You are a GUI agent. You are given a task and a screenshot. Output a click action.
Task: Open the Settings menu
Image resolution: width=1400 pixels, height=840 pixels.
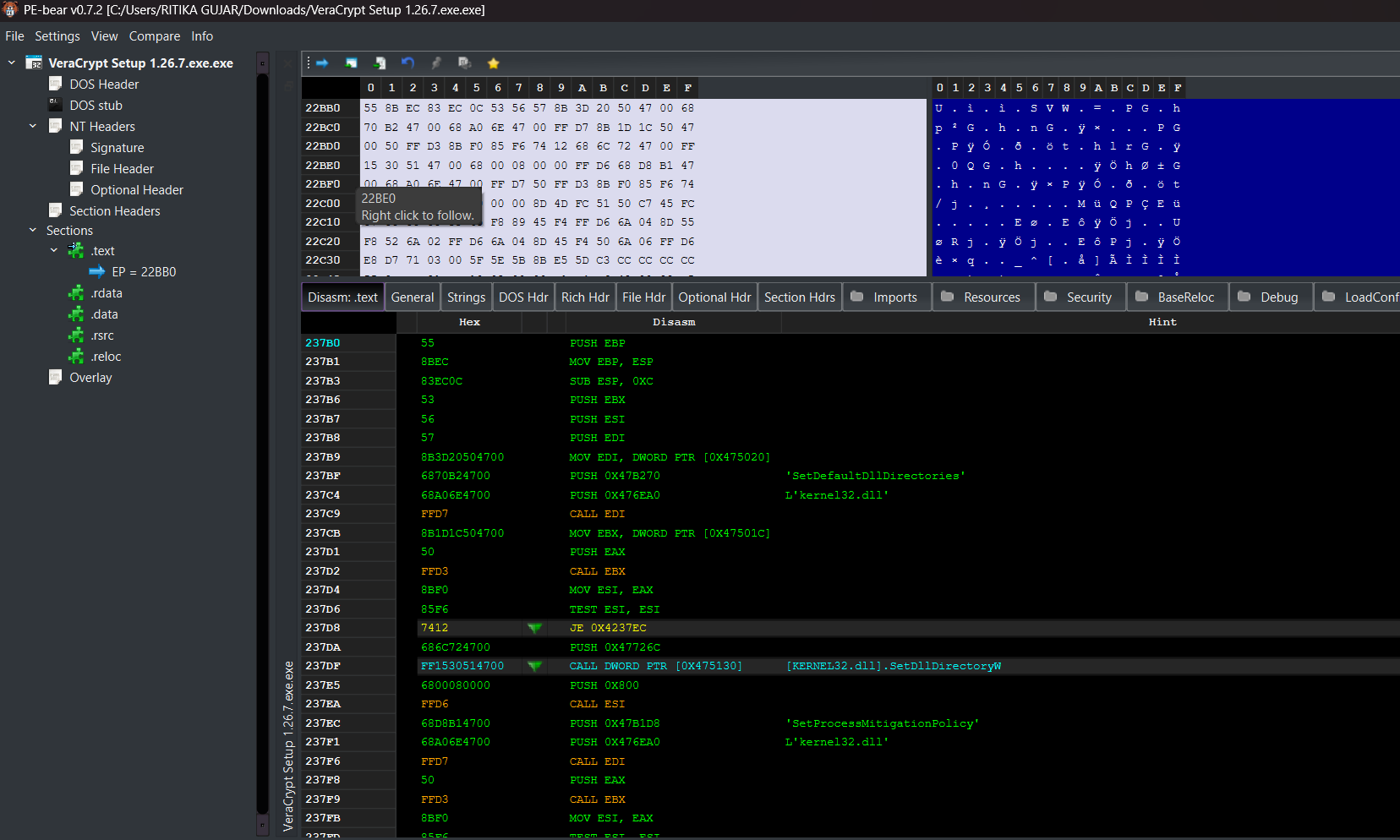tap(57, 36)
